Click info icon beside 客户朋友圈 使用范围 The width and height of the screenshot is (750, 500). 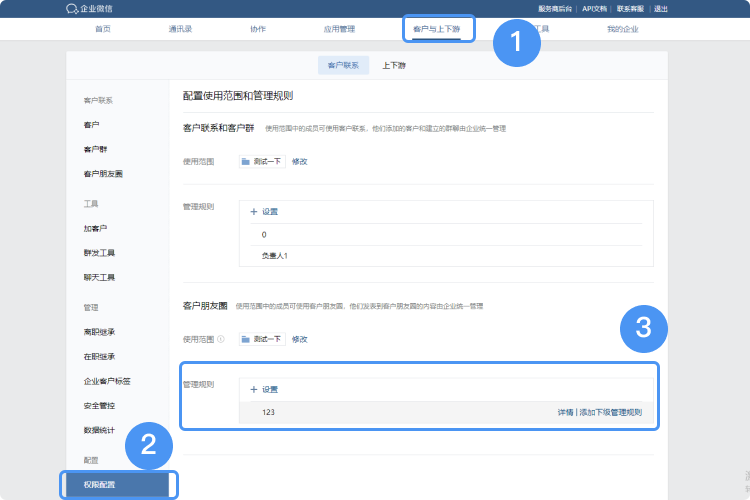point(221,339)
